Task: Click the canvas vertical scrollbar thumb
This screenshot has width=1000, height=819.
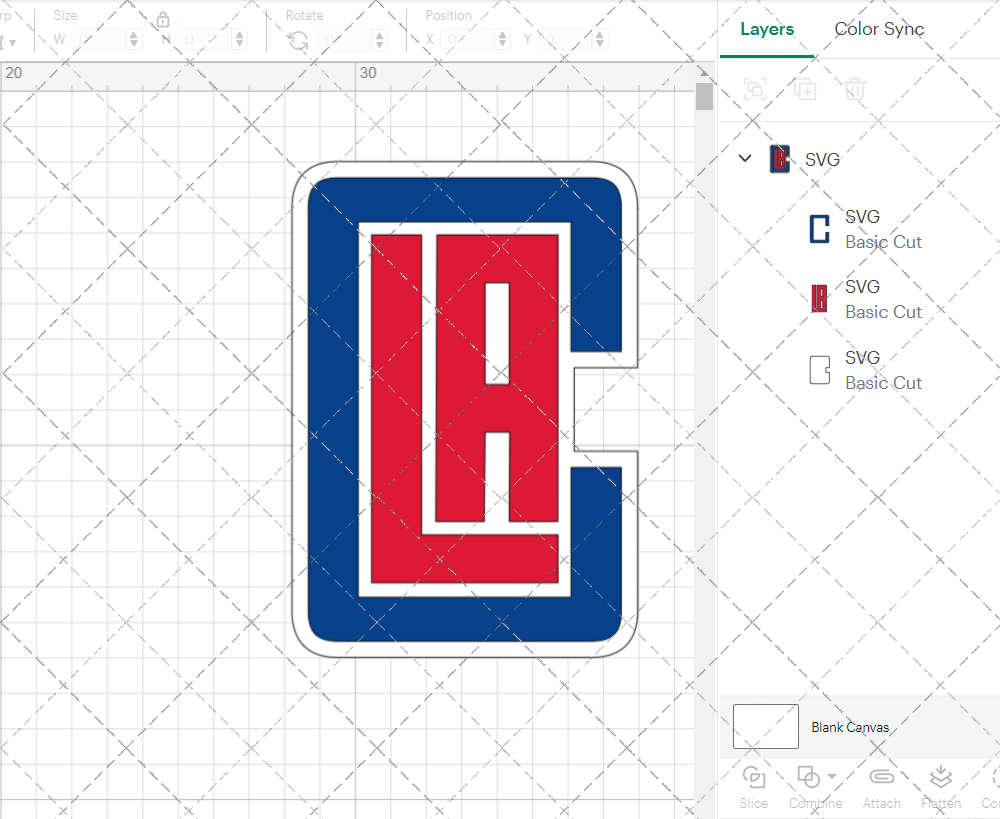Action: (704, 96)
